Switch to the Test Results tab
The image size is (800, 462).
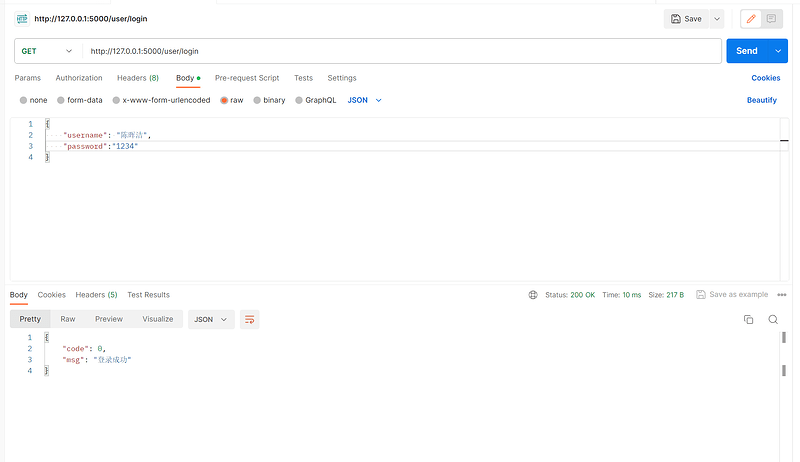tap(148, 295)
